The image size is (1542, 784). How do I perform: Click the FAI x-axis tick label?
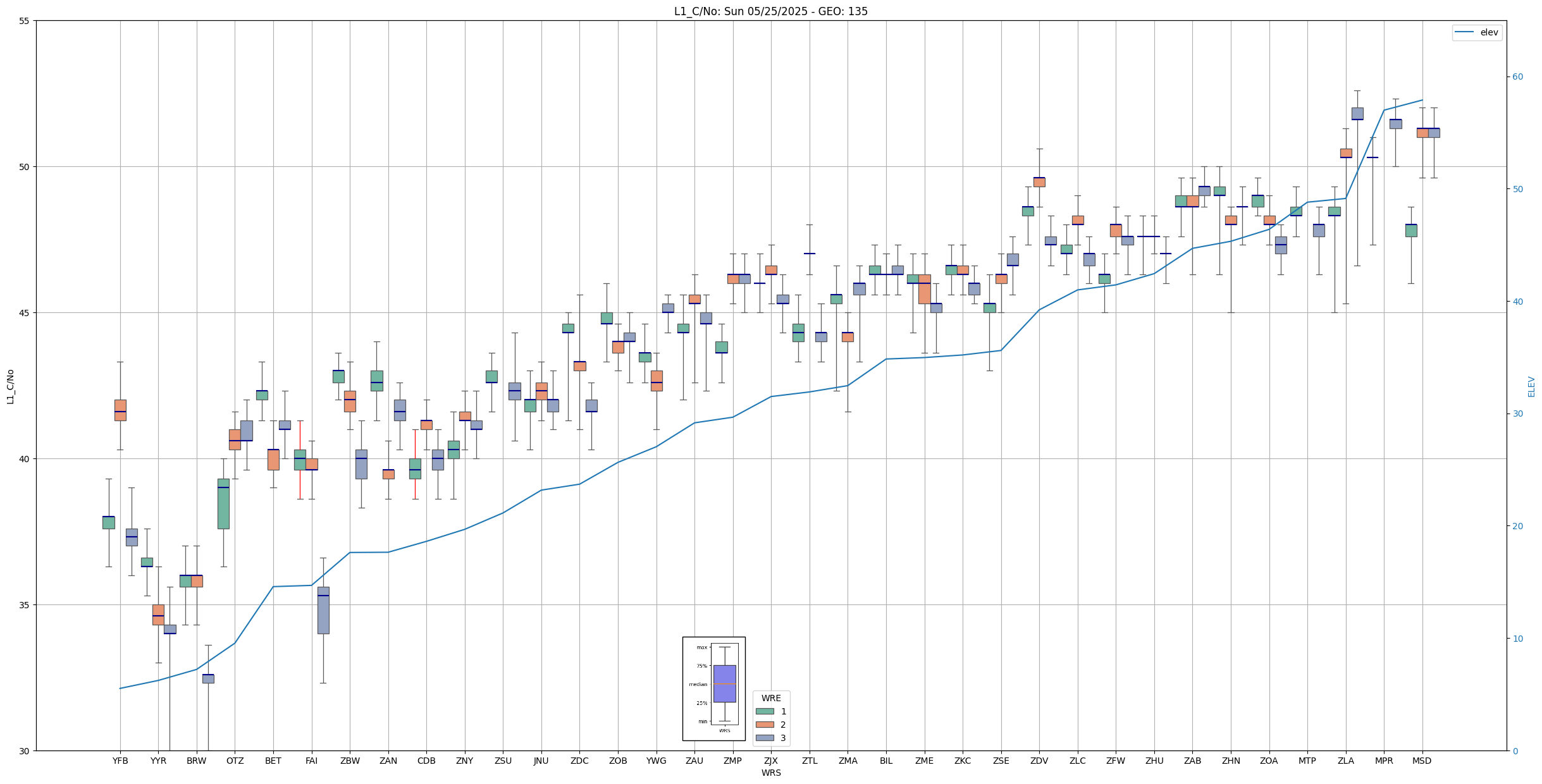tap(311, 761)
